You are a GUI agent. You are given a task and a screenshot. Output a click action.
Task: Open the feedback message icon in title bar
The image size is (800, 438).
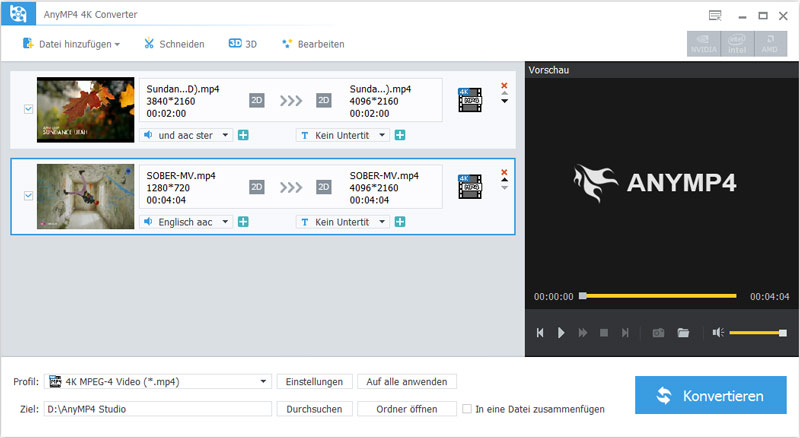(715, 16)
